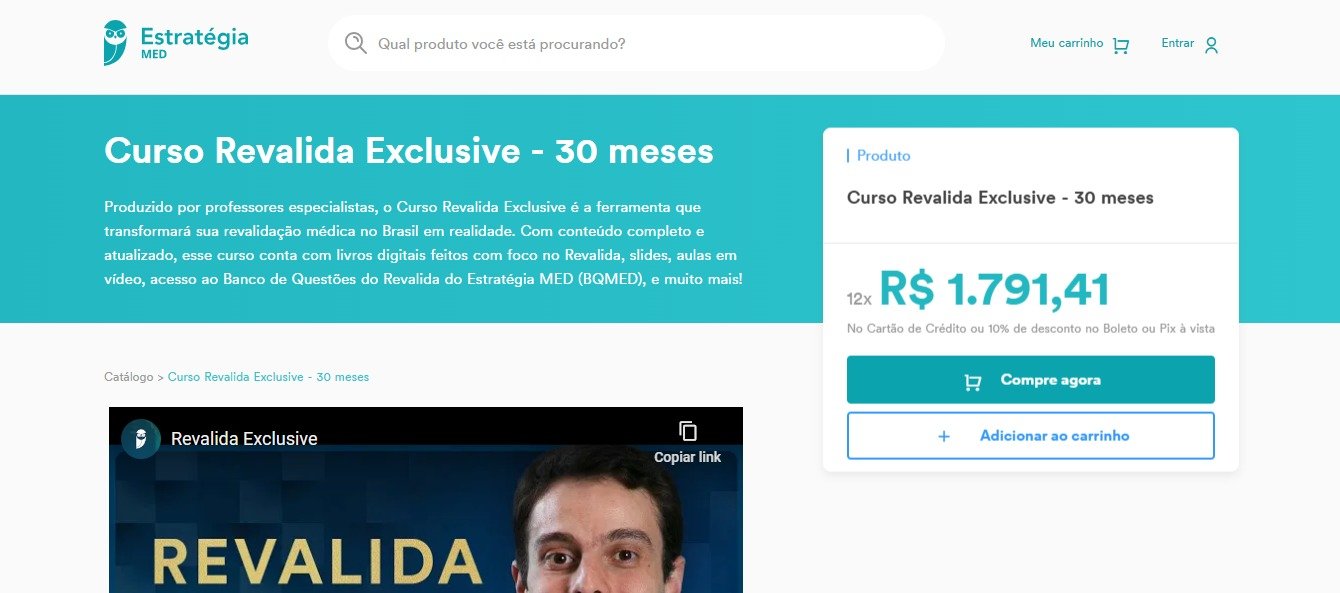Click the cart icon inside Compre agora
This screenshot has width=1340, height=593.
[x=972, y=381]
